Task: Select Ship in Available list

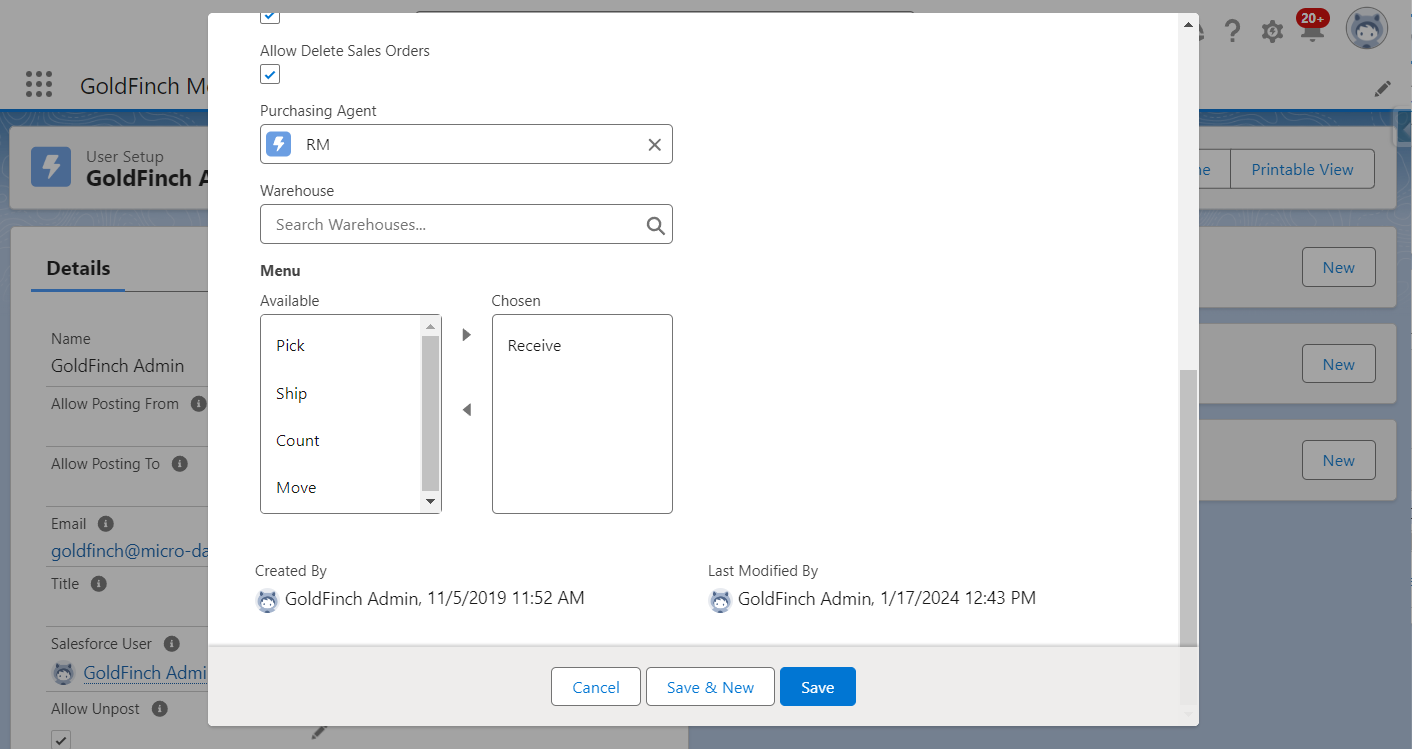Action: (x=341, y=393)
